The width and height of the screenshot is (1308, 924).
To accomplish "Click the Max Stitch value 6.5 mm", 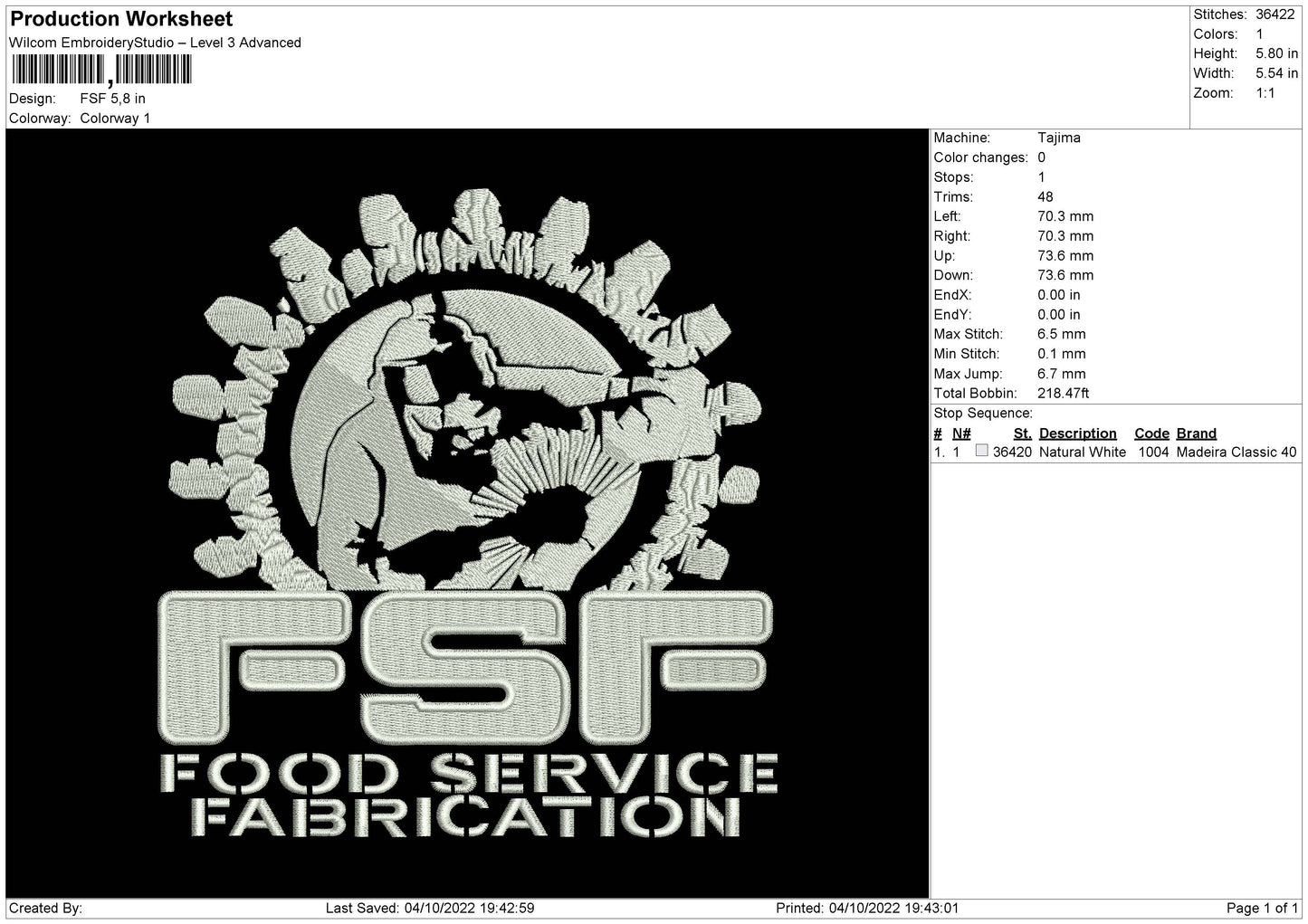I will coord(1062,335).
